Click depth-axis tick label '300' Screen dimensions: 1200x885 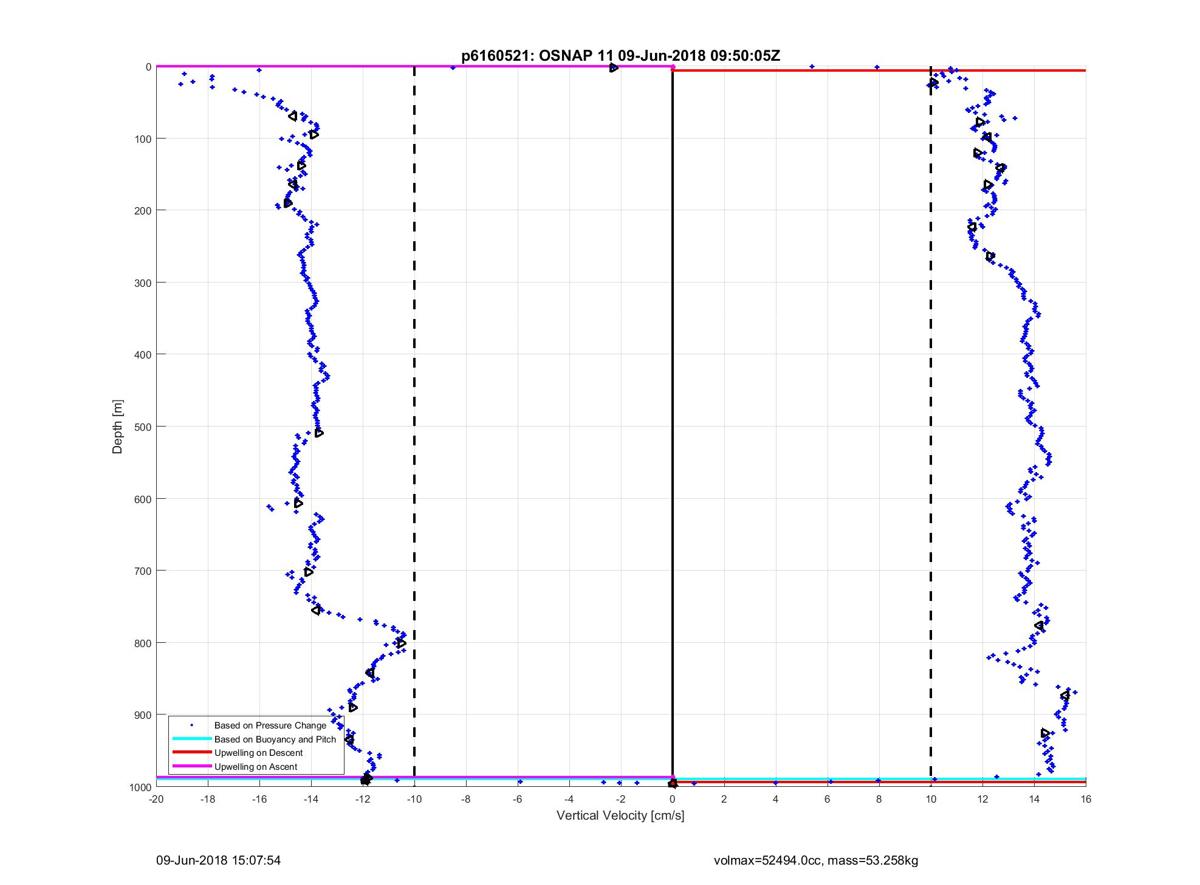[x=142, y=283]
